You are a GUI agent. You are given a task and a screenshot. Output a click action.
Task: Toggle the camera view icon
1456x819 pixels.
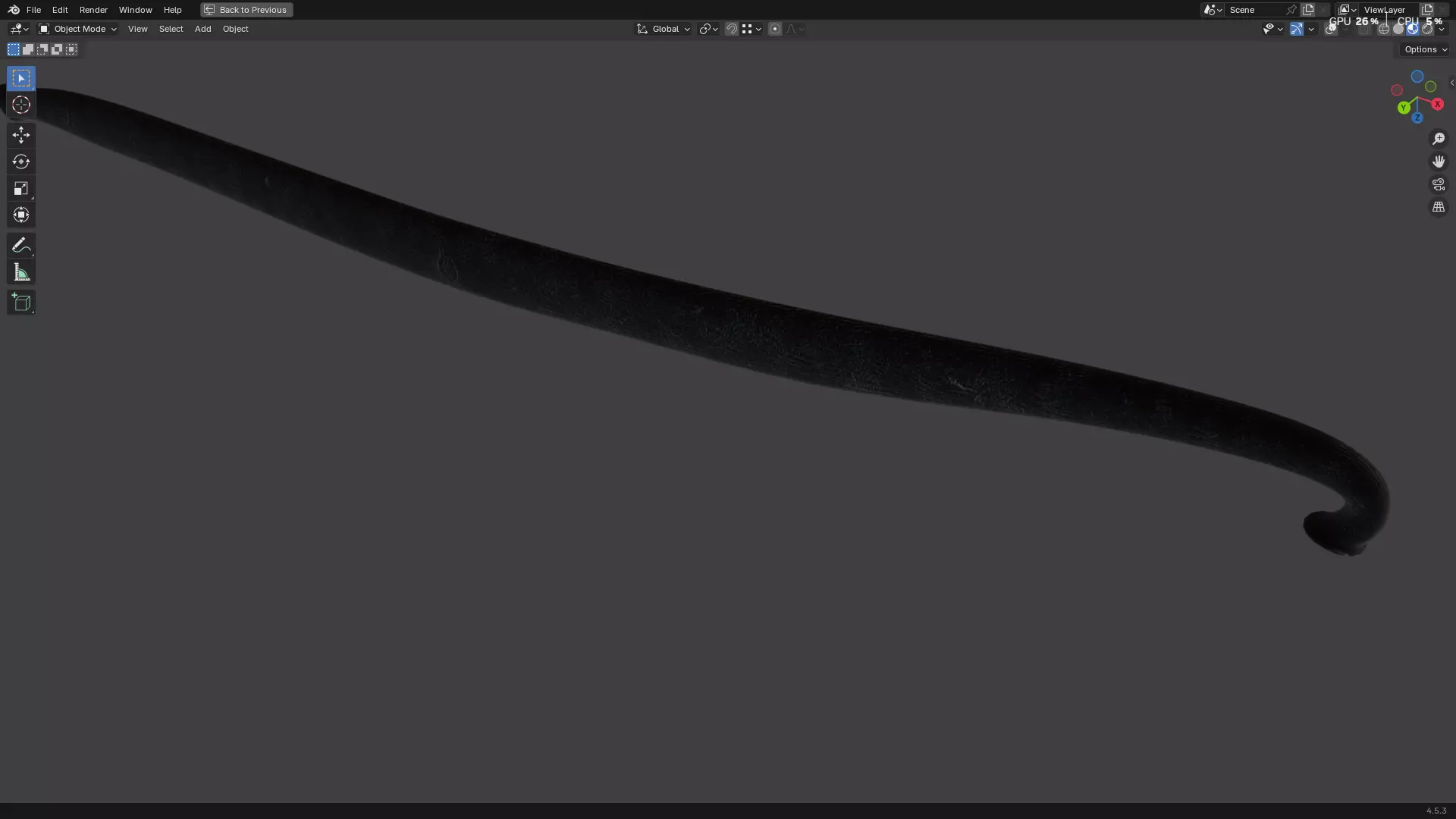click(x=1439, y=184)
